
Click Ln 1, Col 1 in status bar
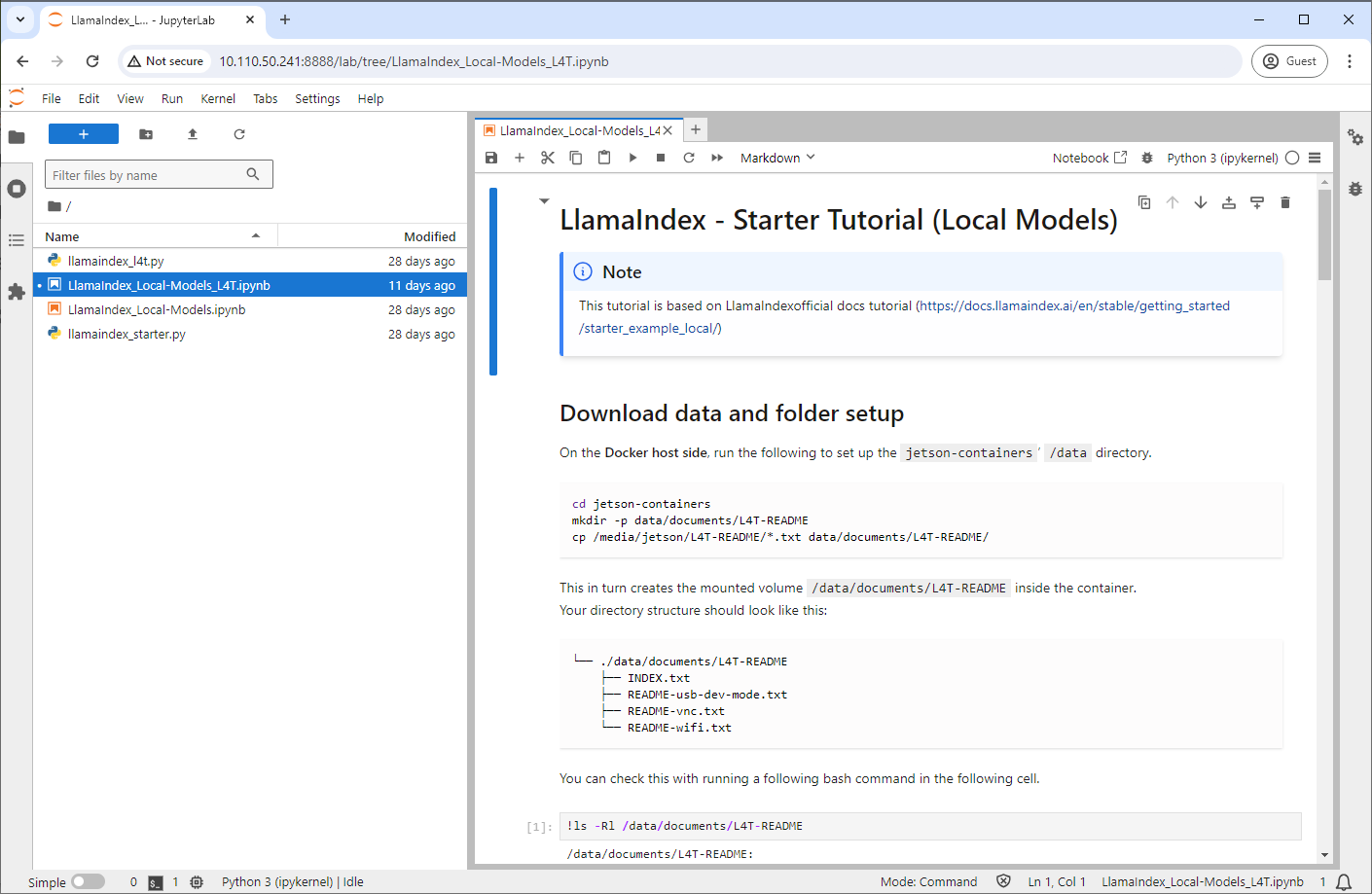1057,882
